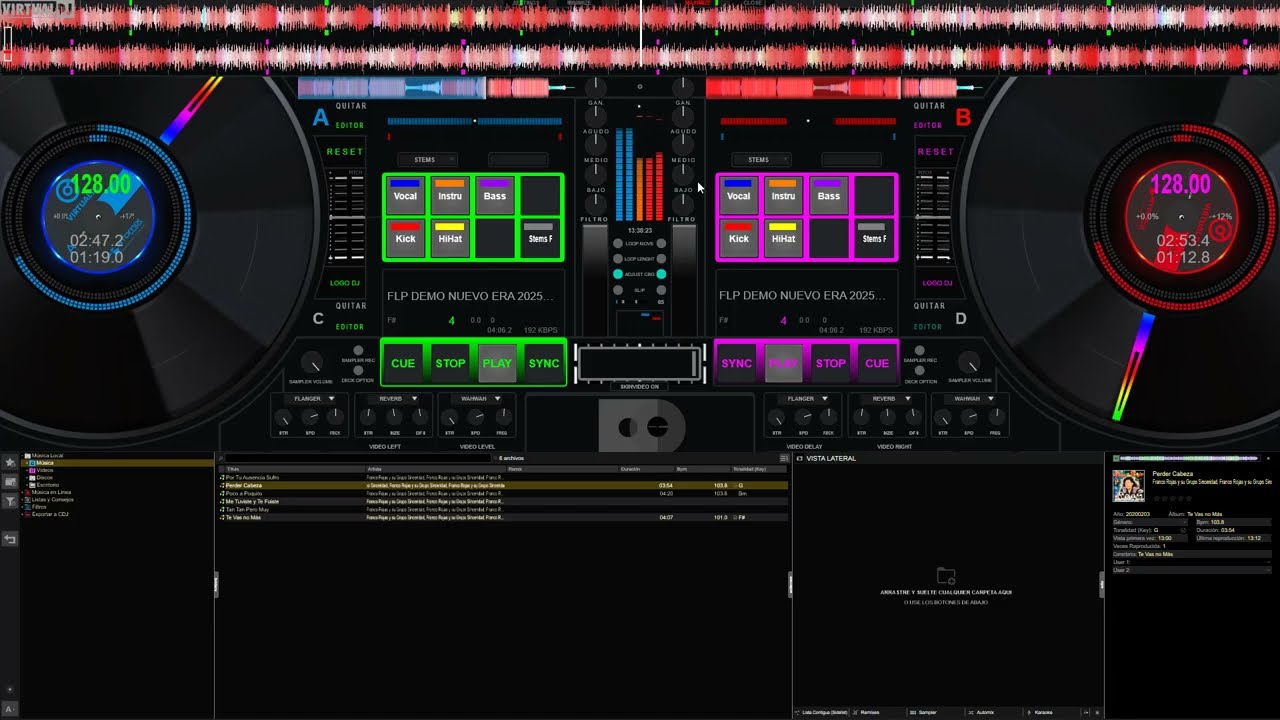
Task: Toggle left Loop Move button
Action: tap(618, 244)
